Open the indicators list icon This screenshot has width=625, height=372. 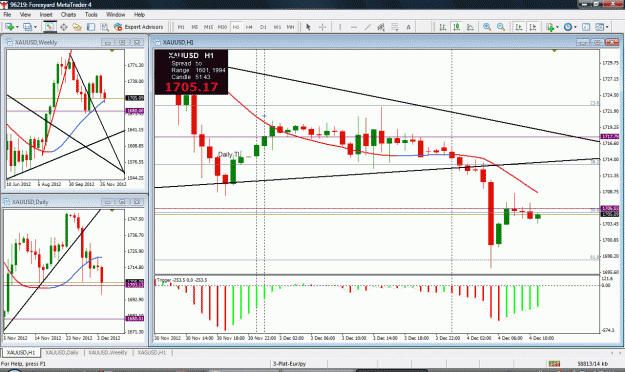(550, 27)
